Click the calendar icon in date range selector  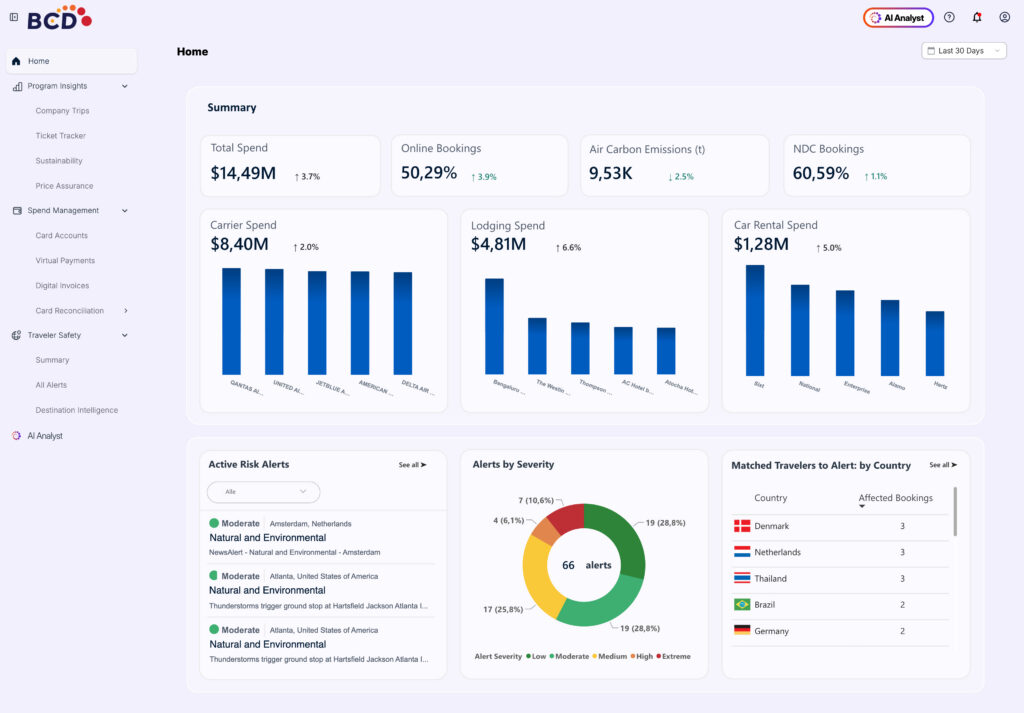931,51
